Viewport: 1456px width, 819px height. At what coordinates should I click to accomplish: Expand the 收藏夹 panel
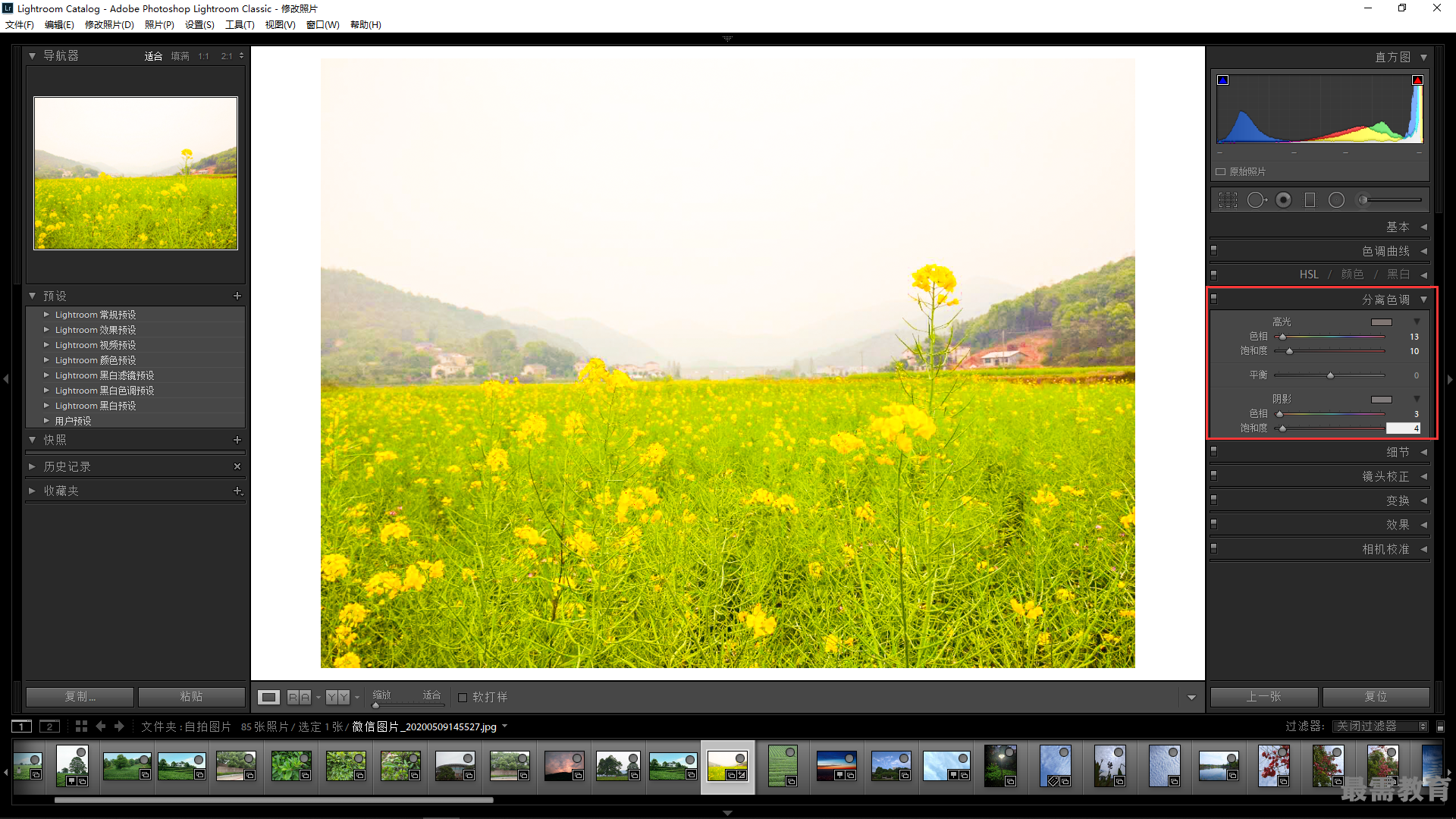coord(33,491)
